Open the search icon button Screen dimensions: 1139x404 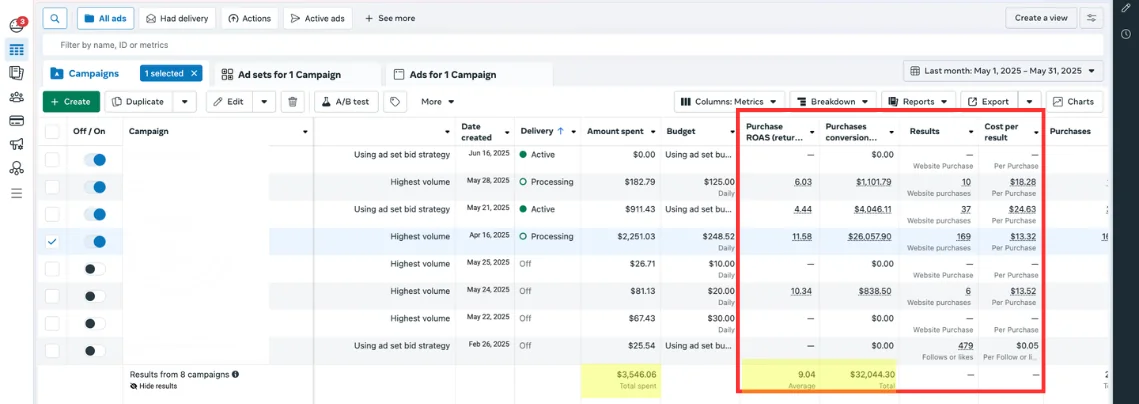54,18
